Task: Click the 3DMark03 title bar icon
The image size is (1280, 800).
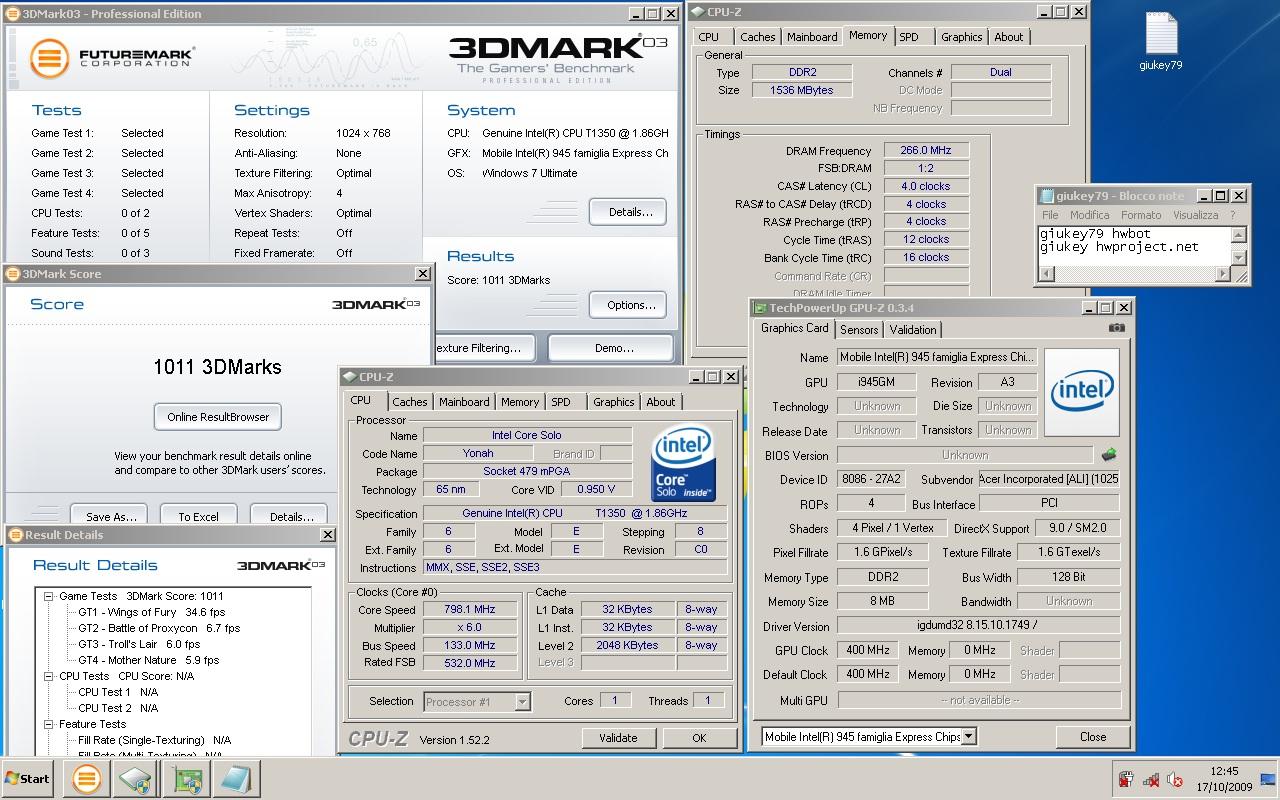Action: tap(12, 14)
